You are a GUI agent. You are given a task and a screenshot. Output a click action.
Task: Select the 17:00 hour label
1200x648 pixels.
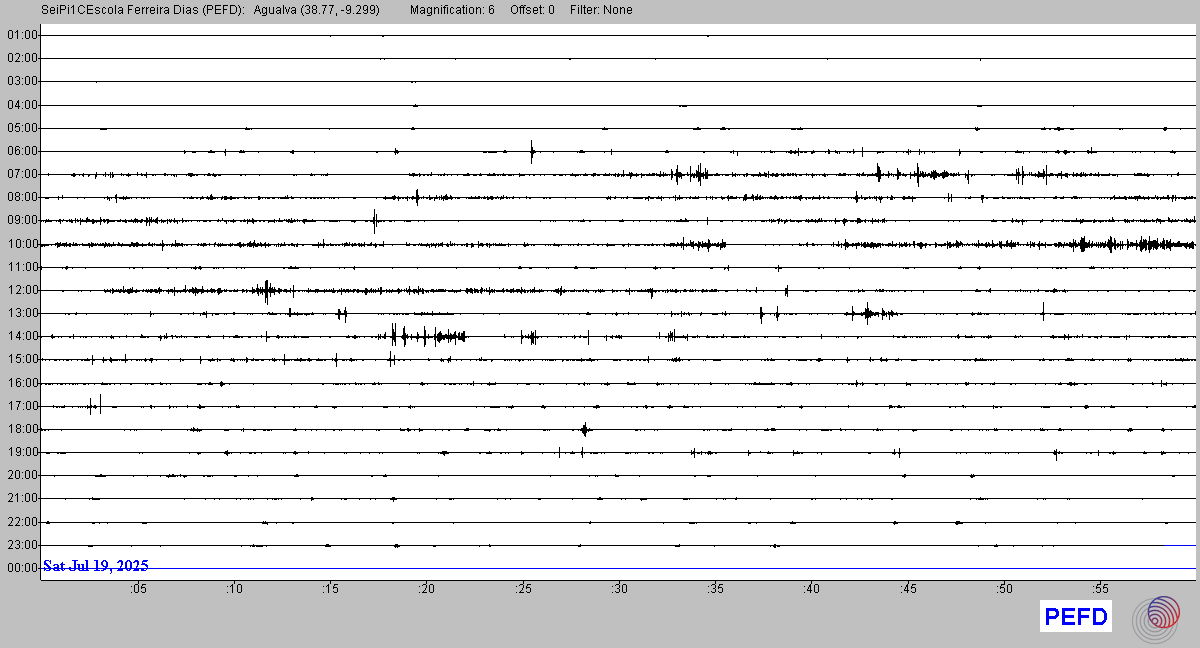(x=22, y=406)
